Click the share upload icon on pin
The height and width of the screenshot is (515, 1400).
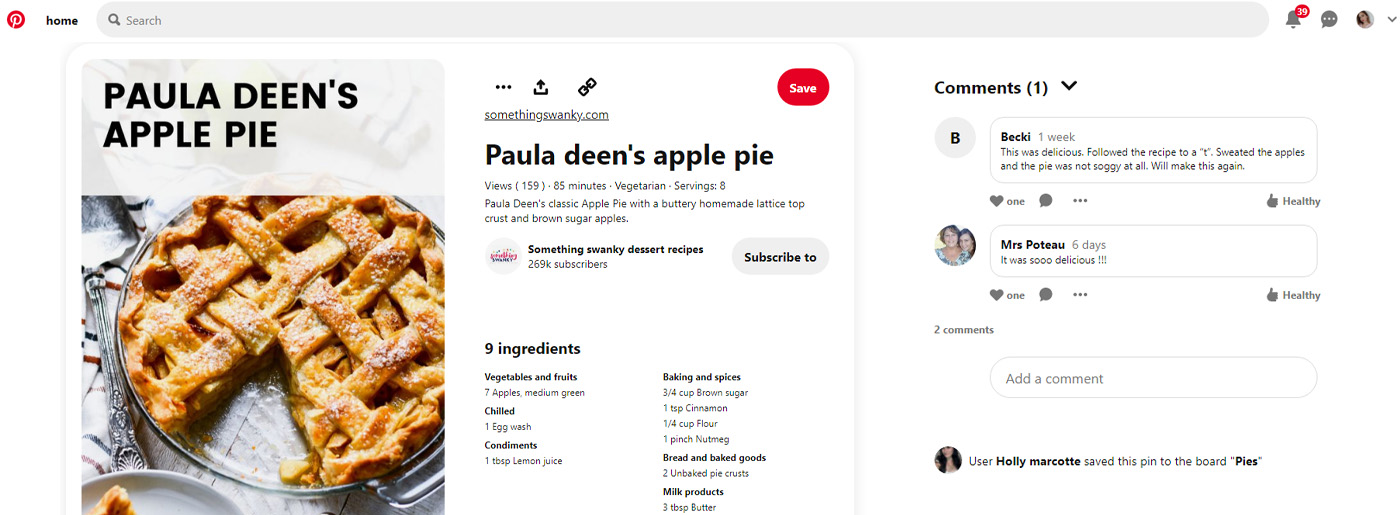(x=541, y=87)
